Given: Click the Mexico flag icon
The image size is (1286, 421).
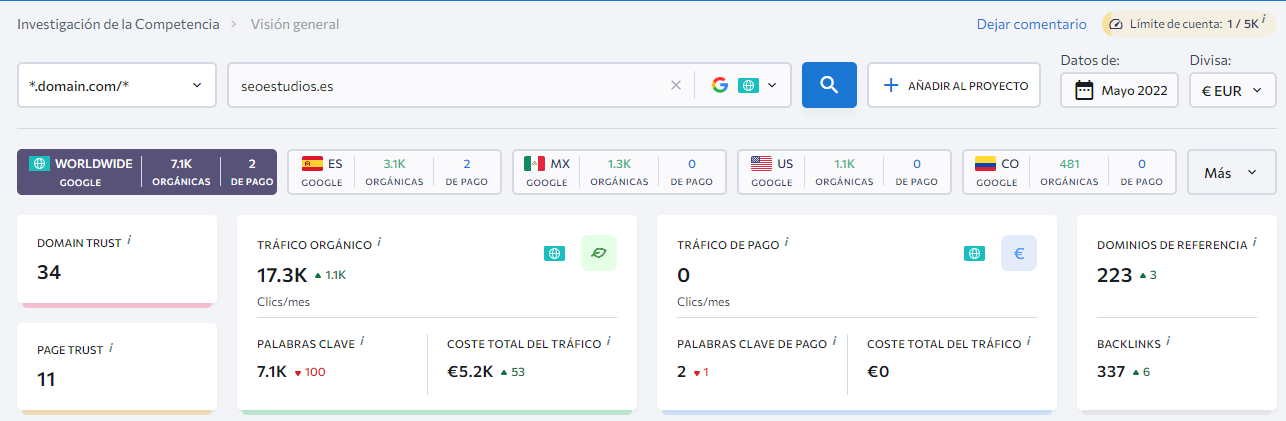Looking at the screenshot, I should [x=535, y=164].
